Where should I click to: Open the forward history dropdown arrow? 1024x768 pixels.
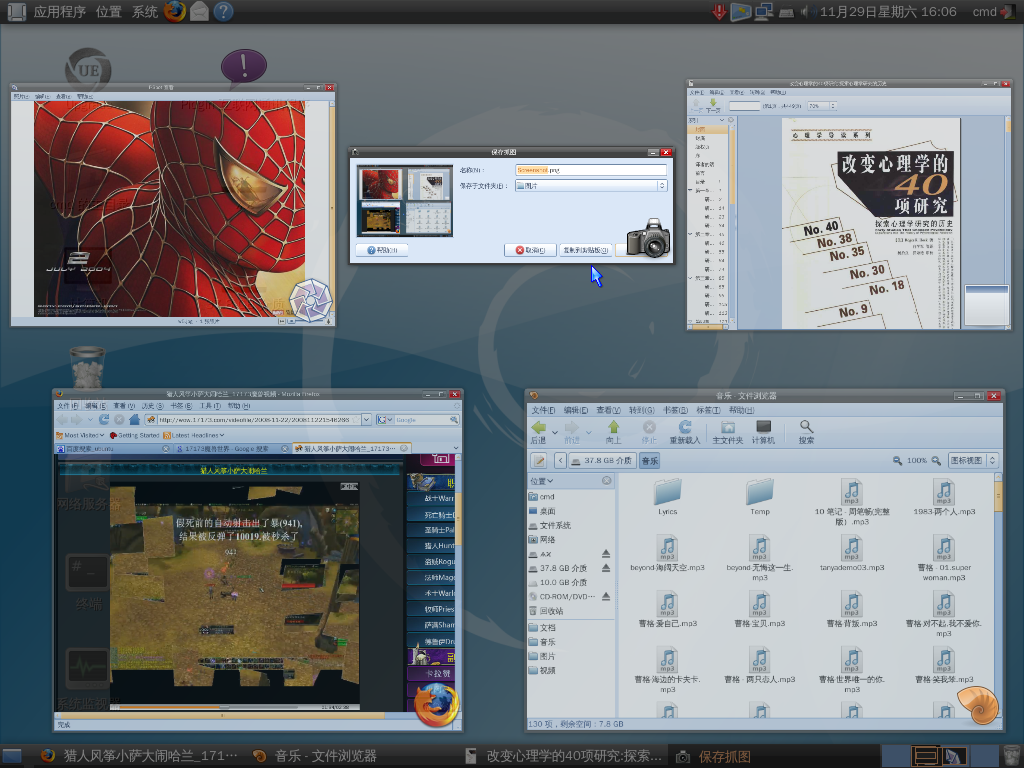tap(588, 432)
